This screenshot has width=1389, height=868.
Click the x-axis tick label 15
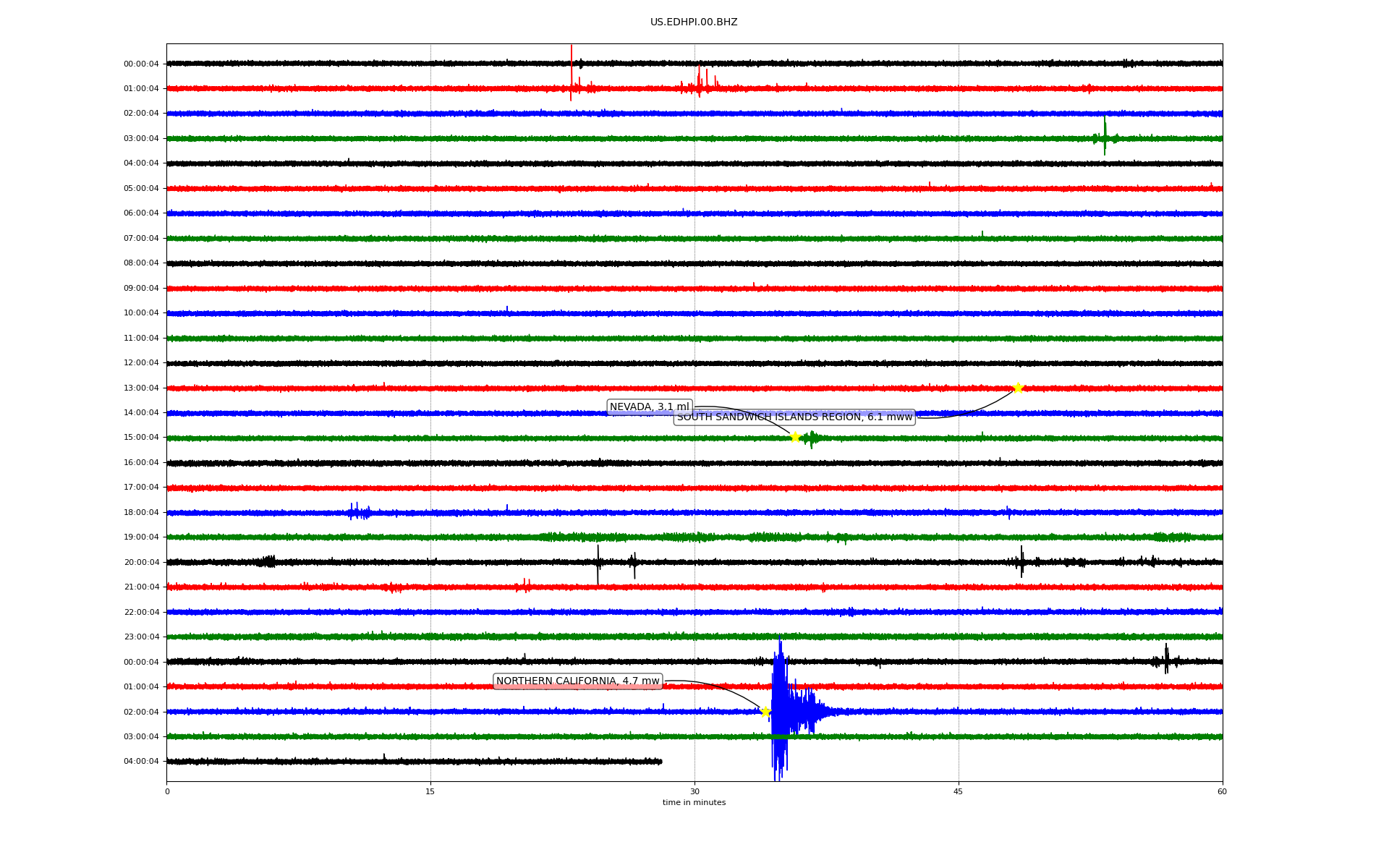[x=430, y=792]
